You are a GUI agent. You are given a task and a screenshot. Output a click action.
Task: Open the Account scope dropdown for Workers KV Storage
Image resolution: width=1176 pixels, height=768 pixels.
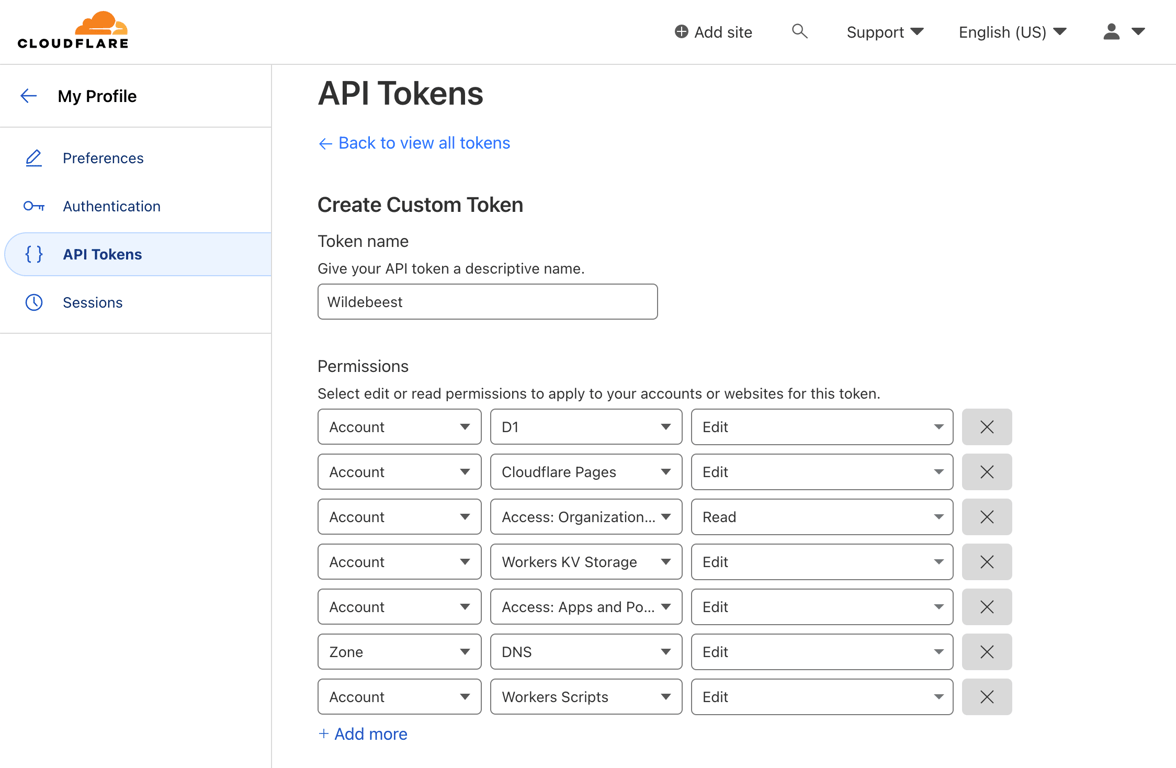click(400, 562)
